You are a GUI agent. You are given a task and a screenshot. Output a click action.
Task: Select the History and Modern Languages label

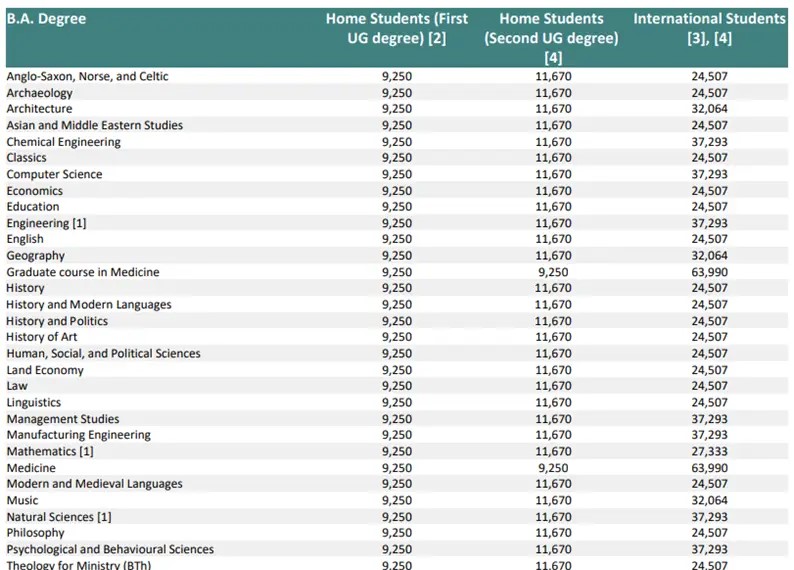pyautogui.click(x=89, y=304)
